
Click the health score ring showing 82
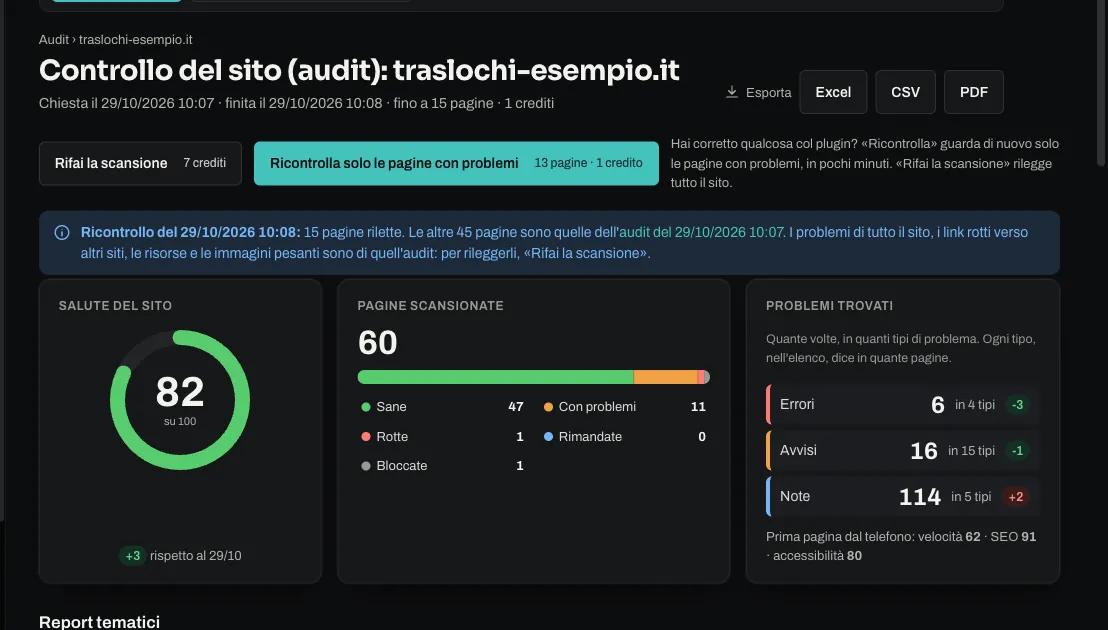(180, 400)
